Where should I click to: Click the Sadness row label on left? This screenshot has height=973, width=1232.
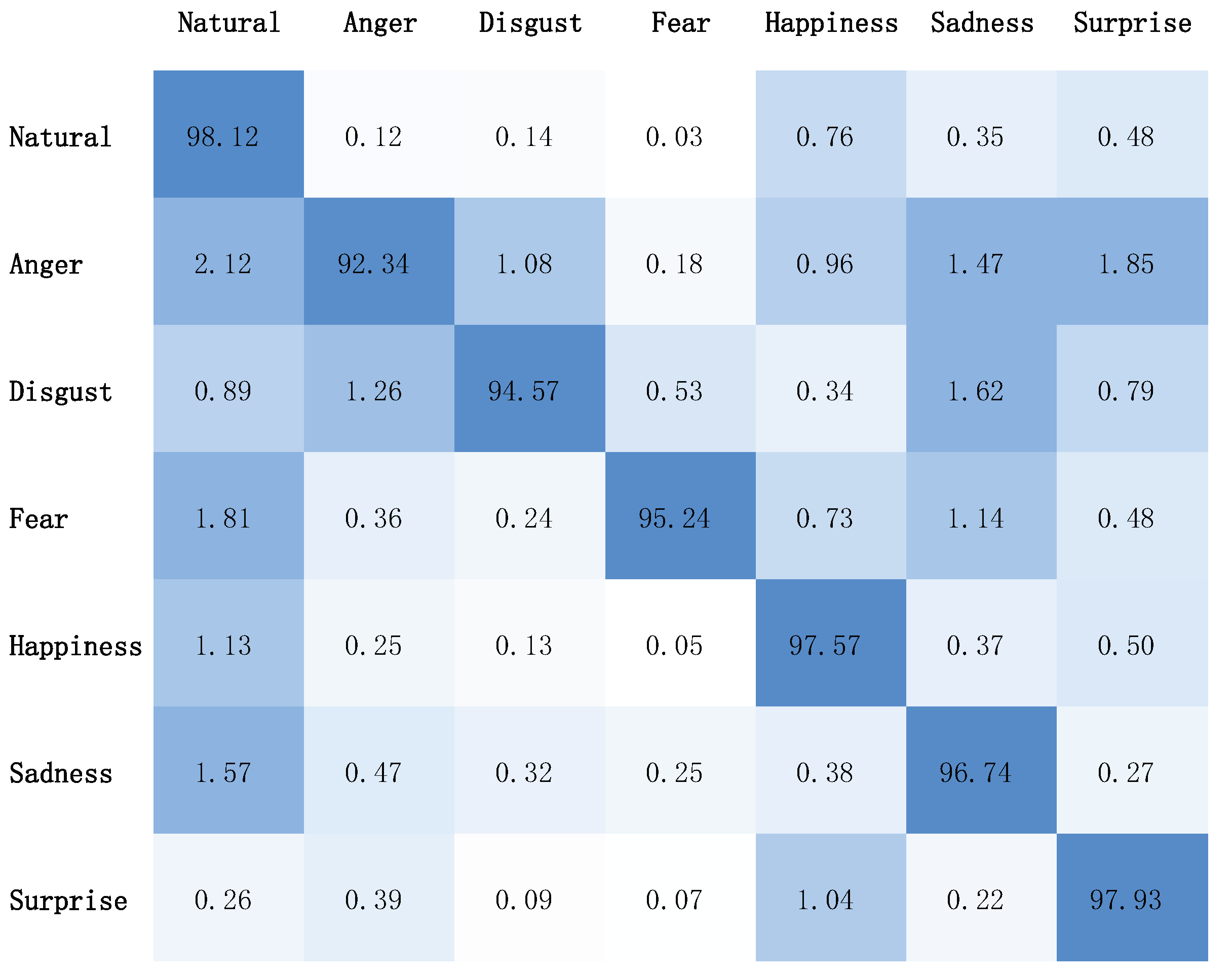pyautogui.click(x=60, y=774)
